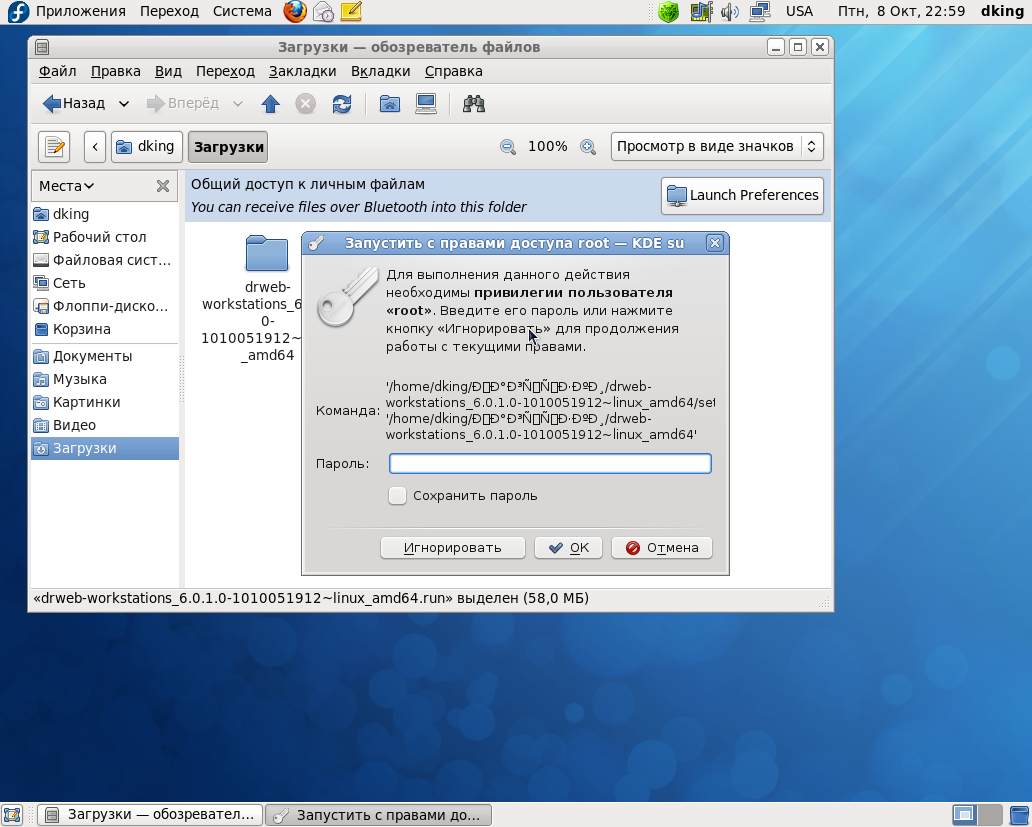Open the Правка menu
Screen dimensions: 1032x827
click(116, 71)
